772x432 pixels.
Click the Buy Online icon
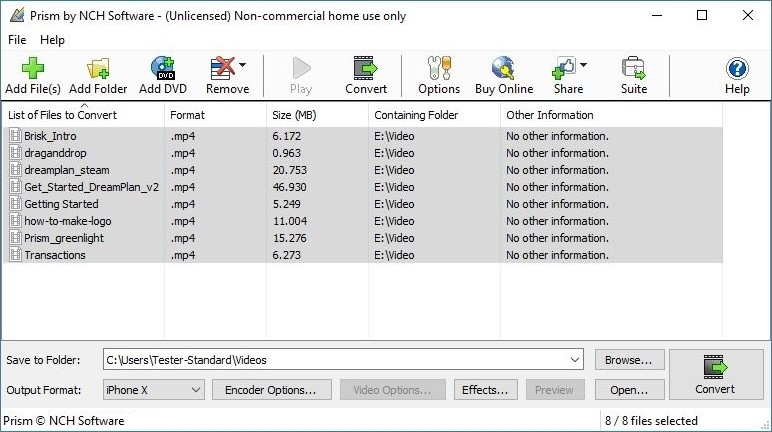click(503, 69)
